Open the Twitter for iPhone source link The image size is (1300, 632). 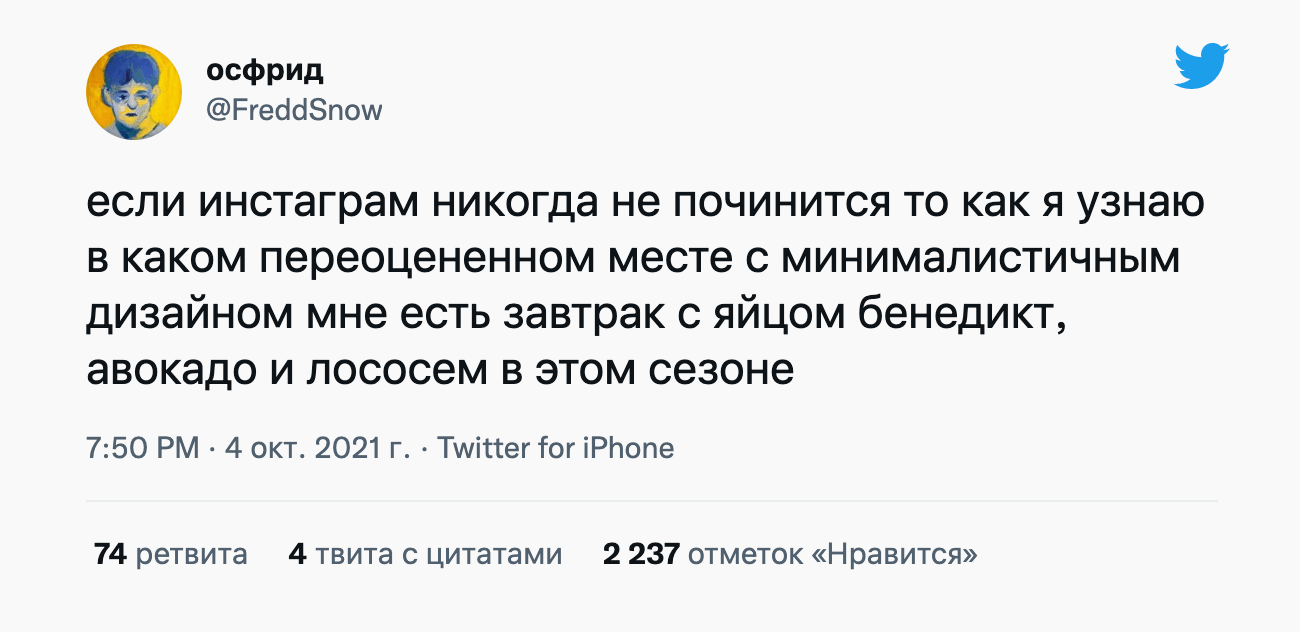(x=556, y=448)
